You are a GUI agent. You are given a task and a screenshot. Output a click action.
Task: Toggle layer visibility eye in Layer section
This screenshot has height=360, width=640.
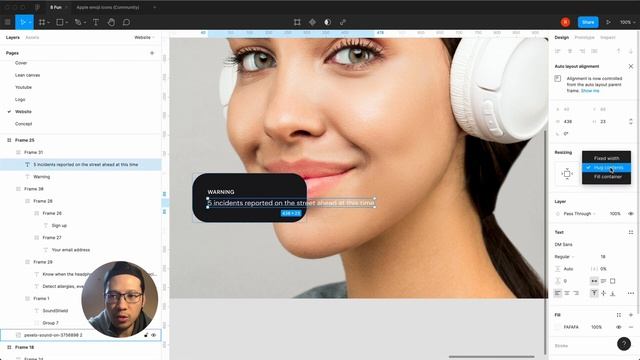point(631,213)
